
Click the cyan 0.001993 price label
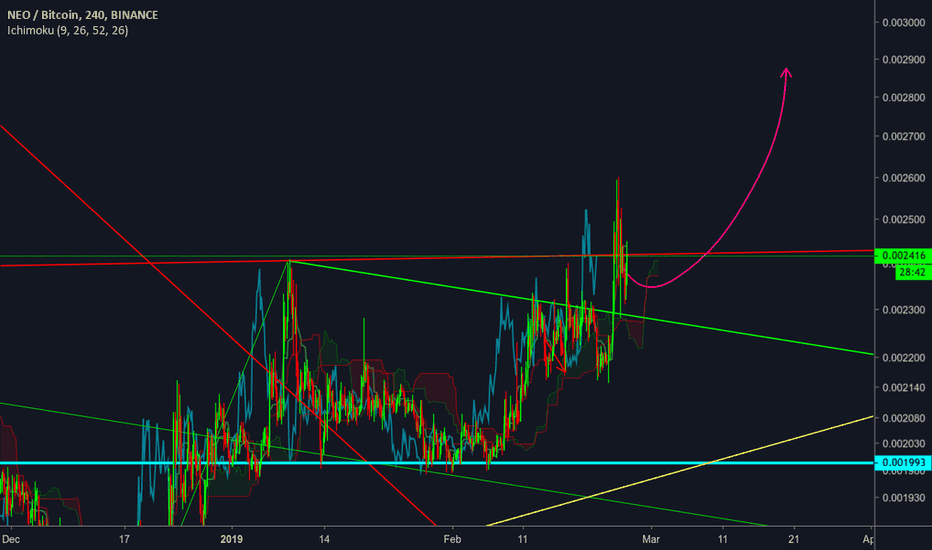click(x=903, y=462)
